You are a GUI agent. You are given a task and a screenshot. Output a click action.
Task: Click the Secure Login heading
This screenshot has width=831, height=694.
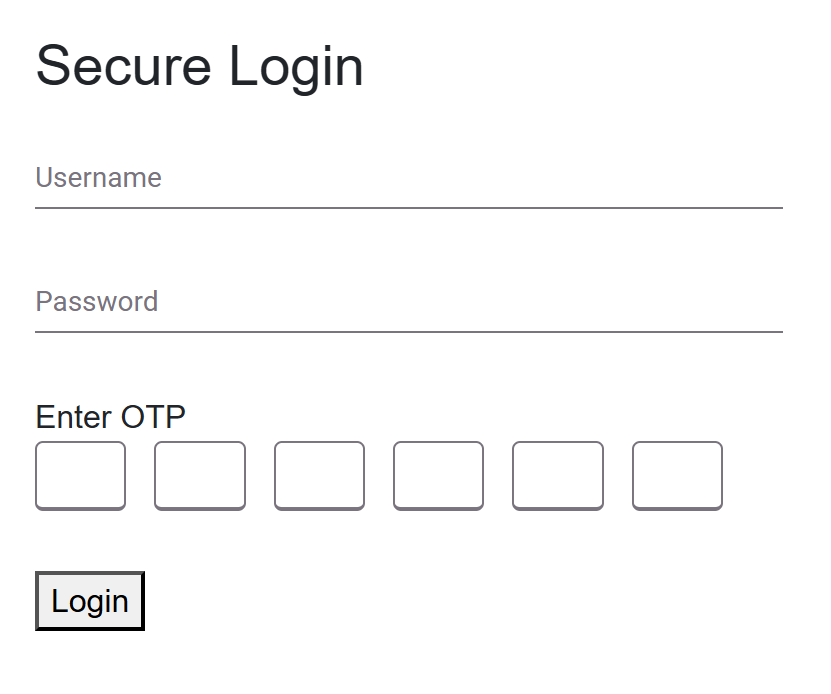tap(199, 66)
